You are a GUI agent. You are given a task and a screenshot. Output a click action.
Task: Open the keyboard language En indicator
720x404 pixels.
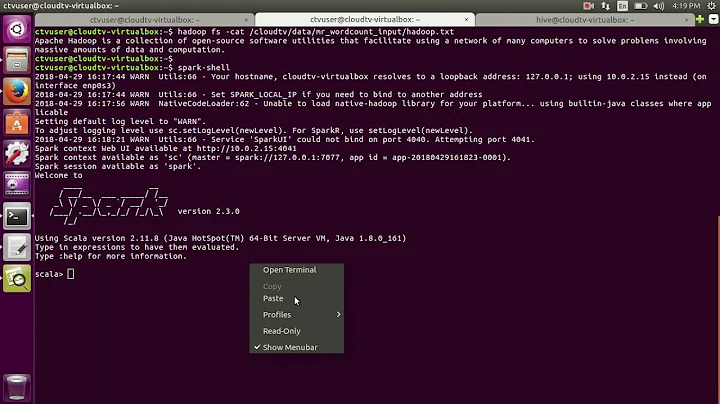(x=622, y=6)
